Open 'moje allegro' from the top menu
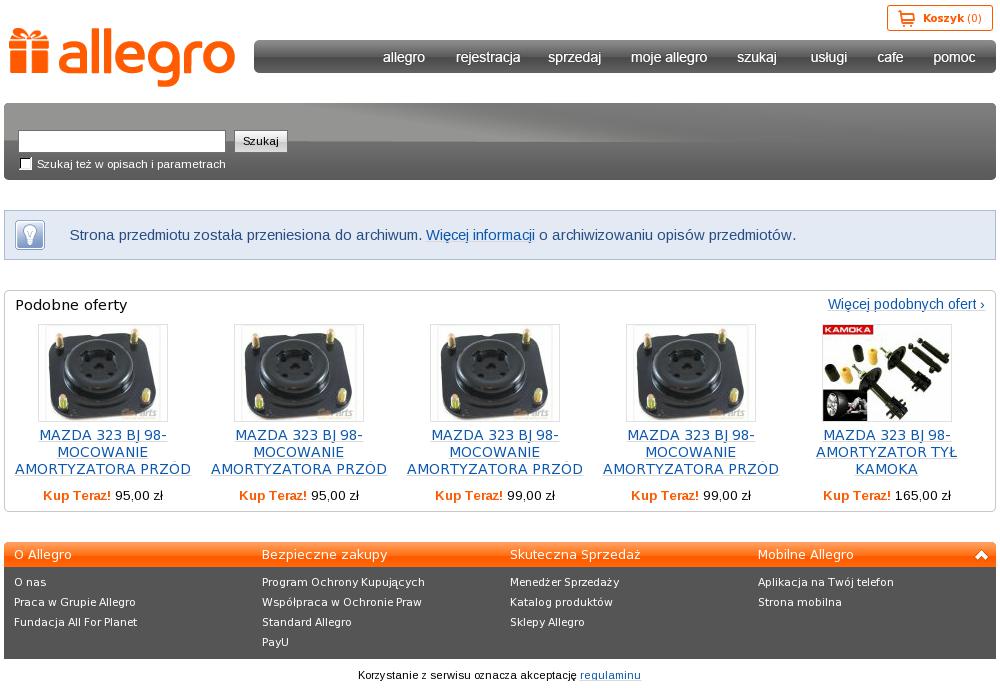Viewport: 1000px width, 695px height. (x=669, y=57)
